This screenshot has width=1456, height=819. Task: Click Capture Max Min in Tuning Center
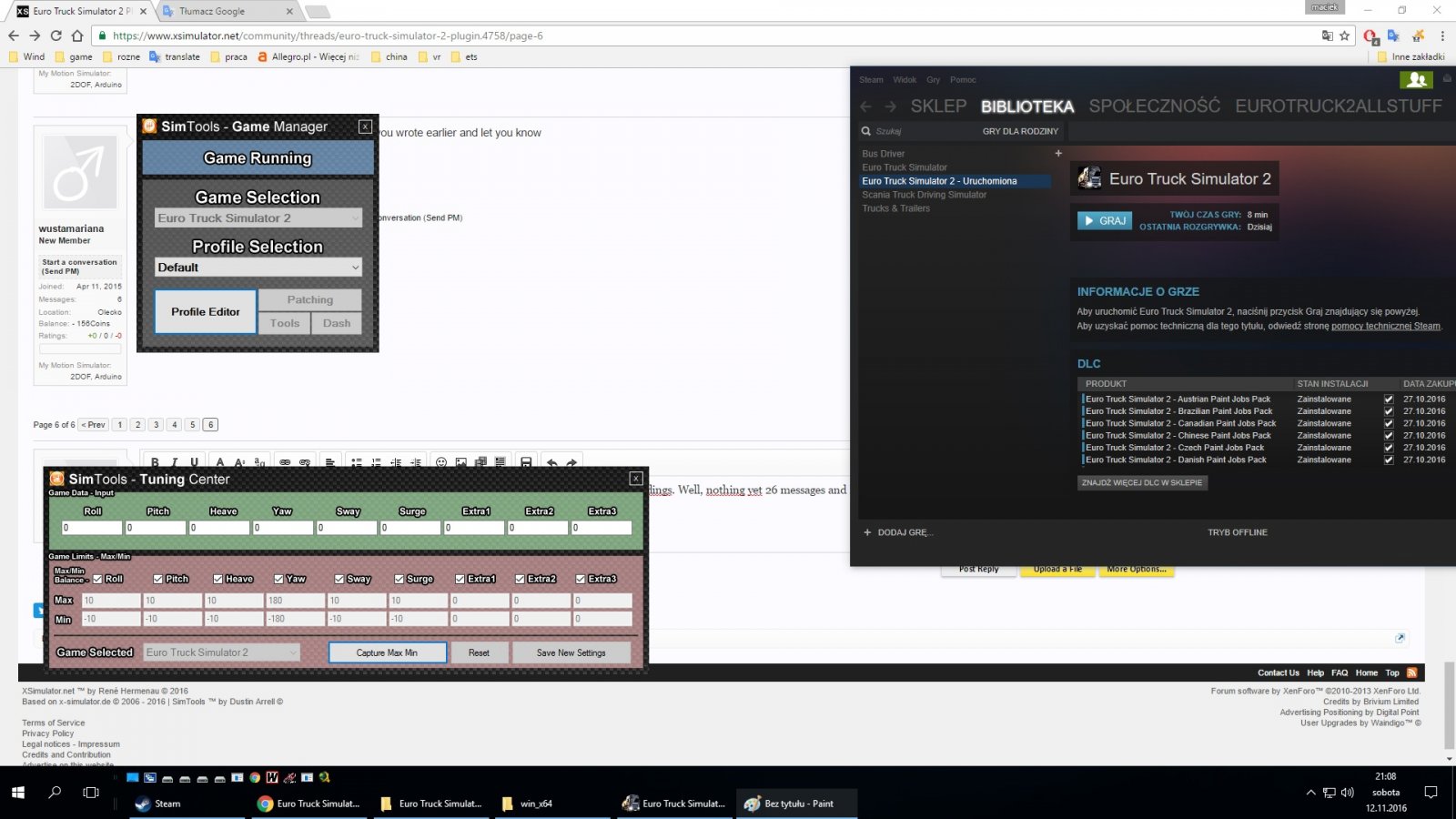387,652
